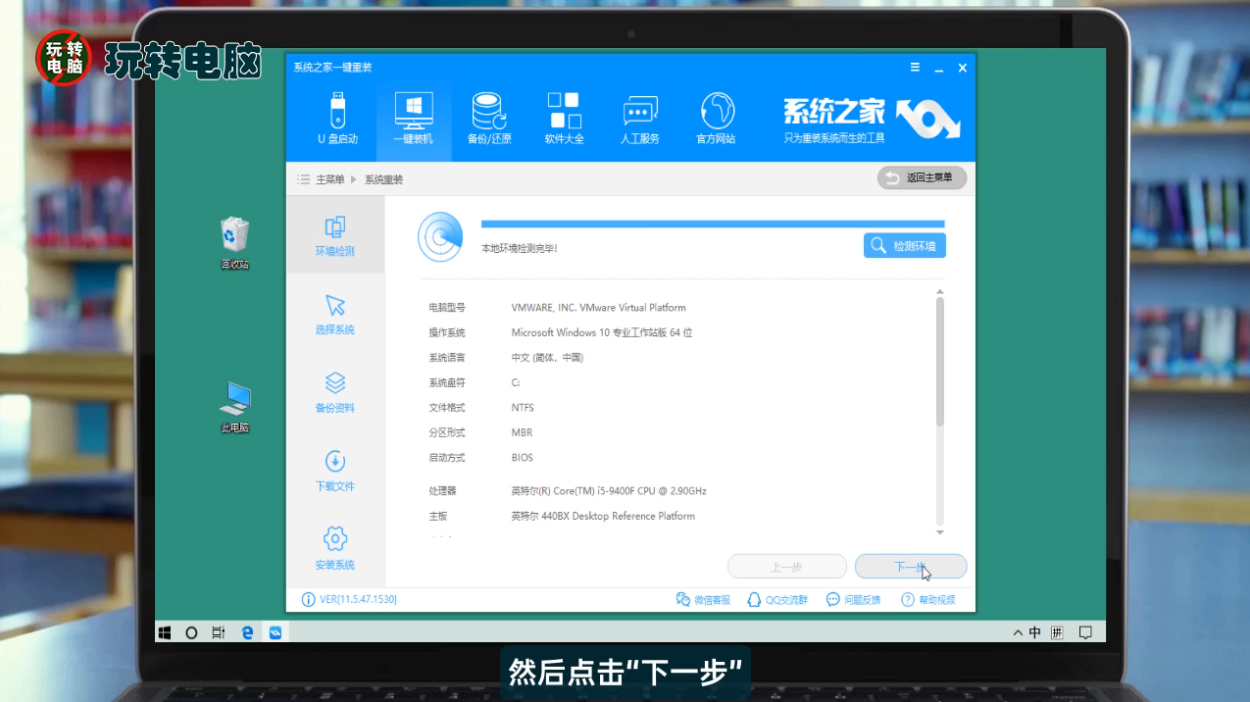Click the info list scrollbar thumb
The width and height of the screenshot is (1250, 702).
(x=940, y=362)
